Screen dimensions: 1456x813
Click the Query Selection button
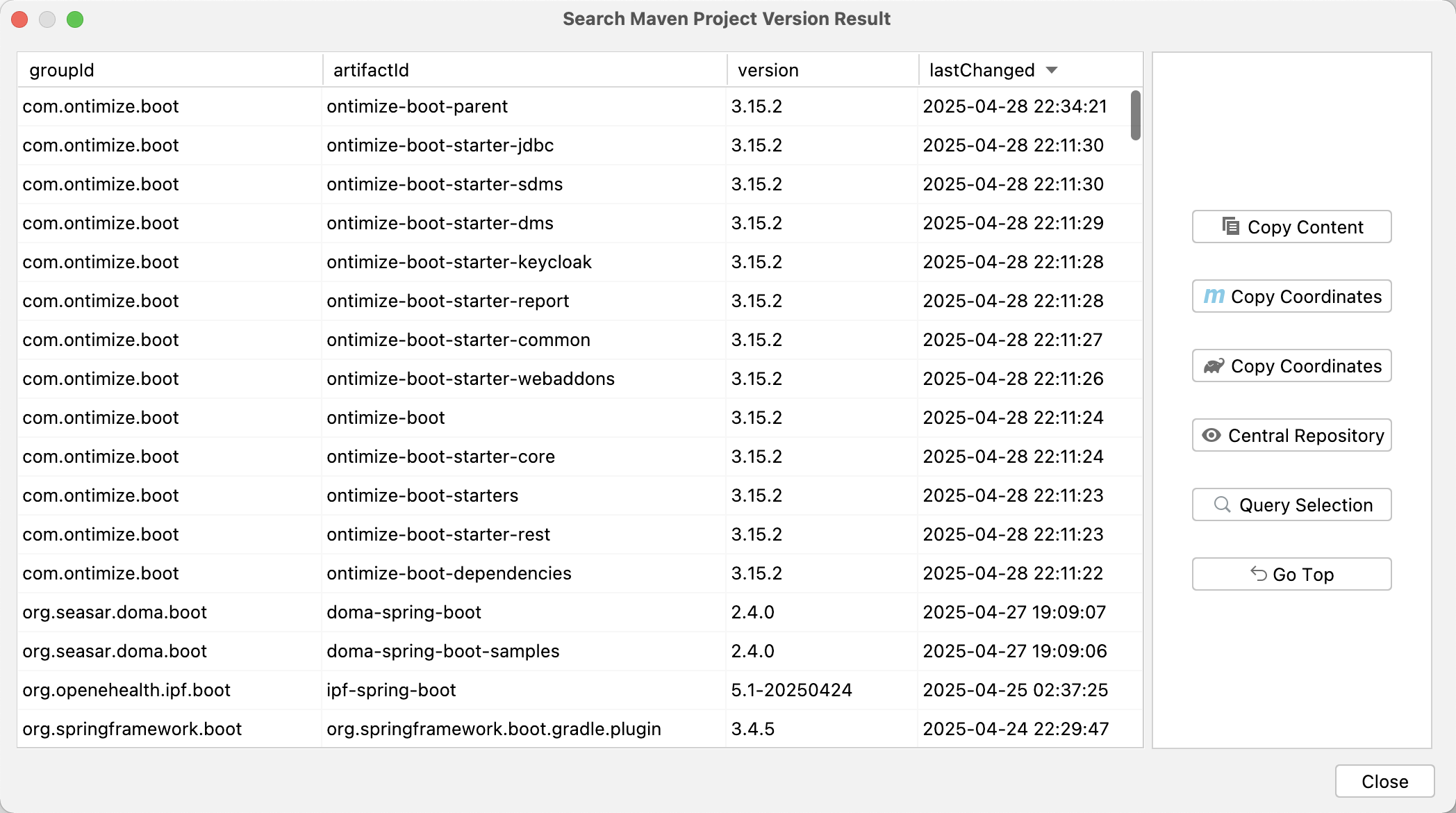(x=1291, y=504)
